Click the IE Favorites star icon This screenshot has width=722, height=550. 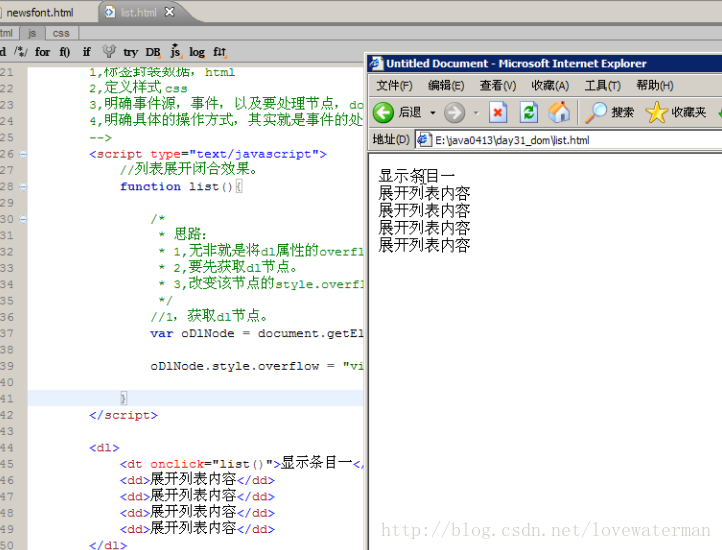[x=657, y=112]
